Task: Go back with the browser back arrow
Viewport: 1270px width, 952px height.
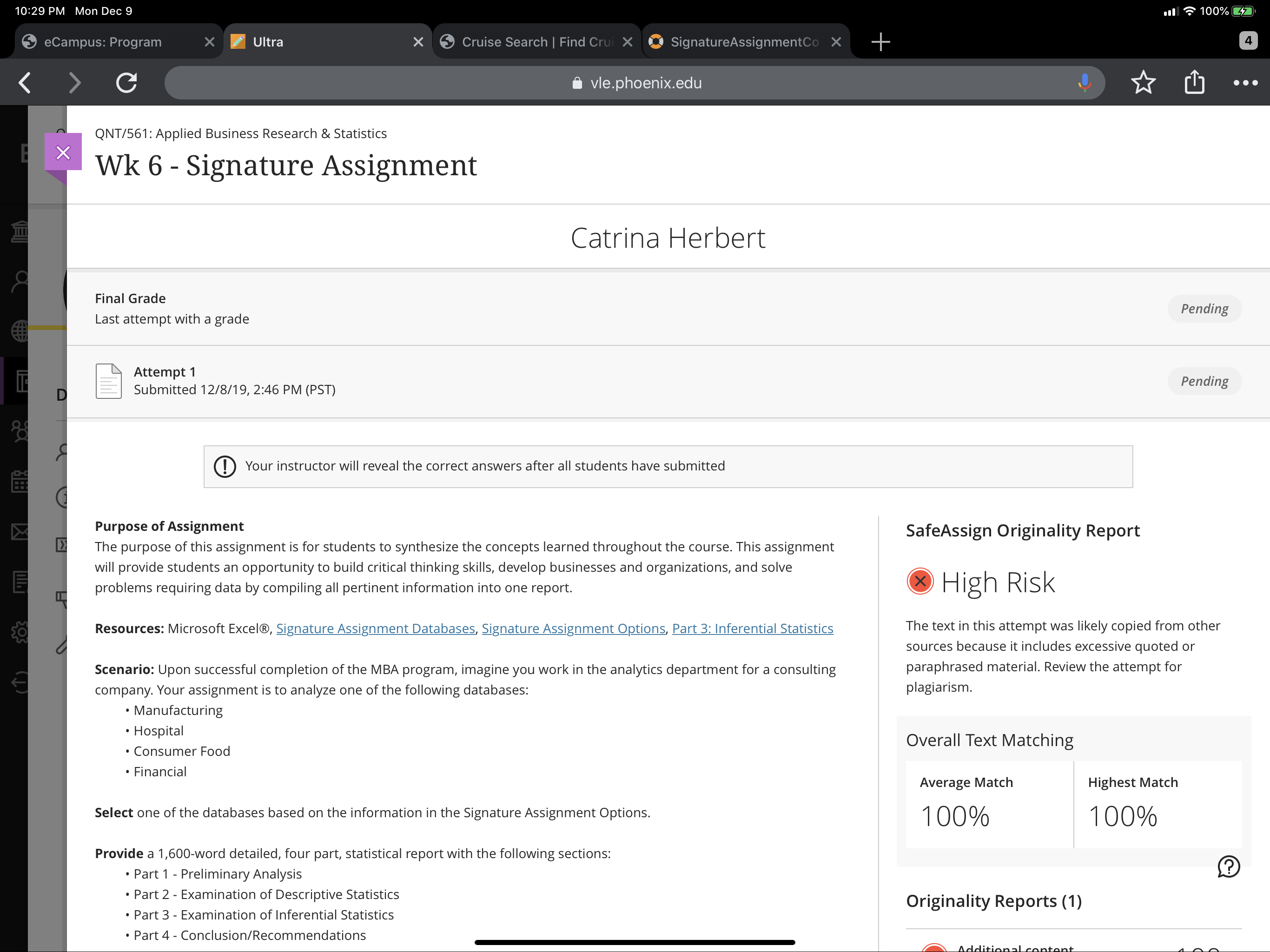Action: pos(25,83)
